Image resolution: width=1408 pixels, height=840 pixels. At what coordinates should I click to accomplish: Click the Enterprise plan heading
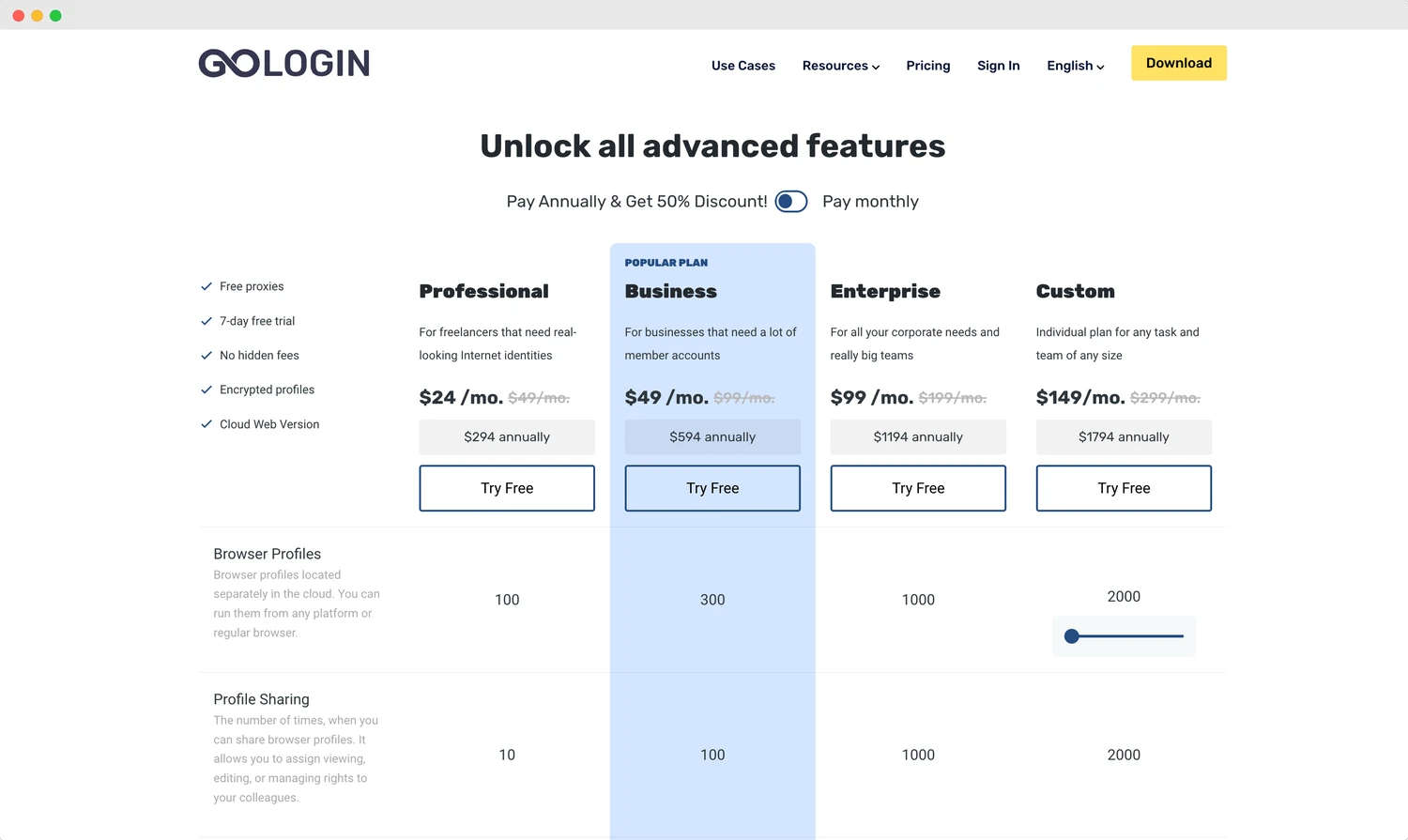[x=885, y=292]
